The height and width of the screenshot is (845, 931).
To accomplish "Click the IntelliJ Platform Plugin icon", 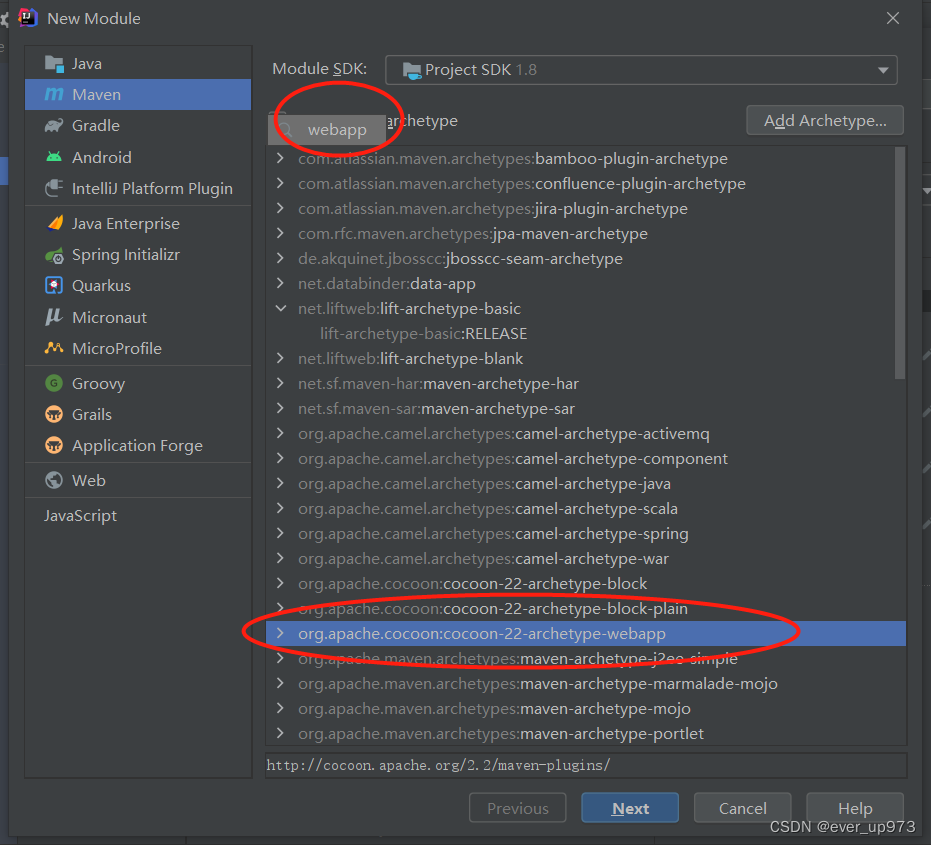I will [x=54, y=188].
